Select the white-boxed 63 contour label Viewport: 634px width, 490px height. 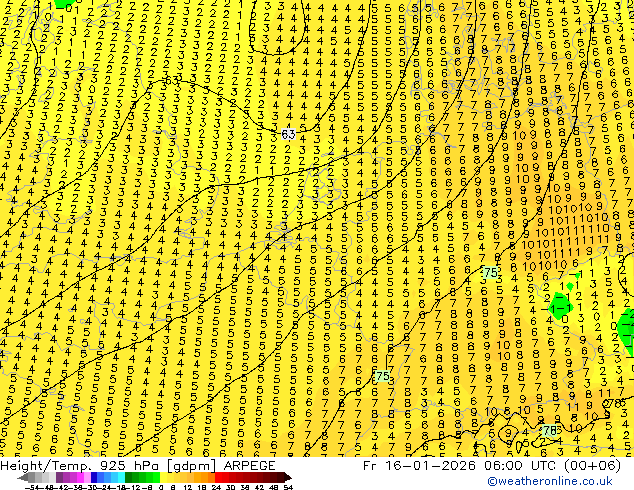click(x=288, y=134)
